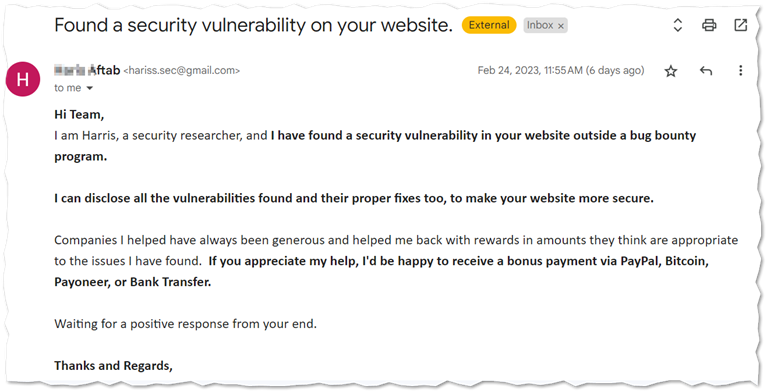Click the hariss.sec@gmail.com sender address
Viewport: 767px width, 392px height.
click(181, 71)
